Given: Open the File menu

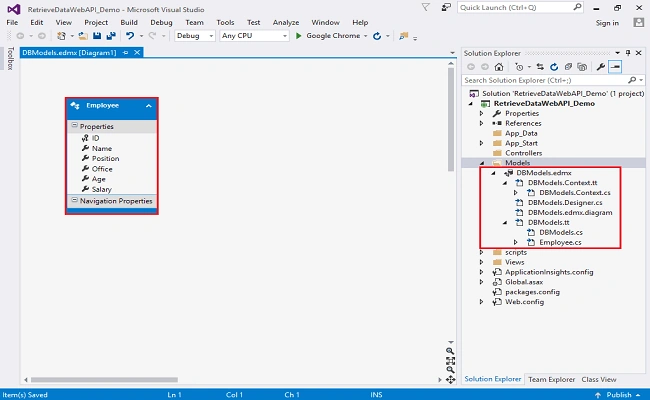Looking at the screenshot, I should [x=12, y=22].
